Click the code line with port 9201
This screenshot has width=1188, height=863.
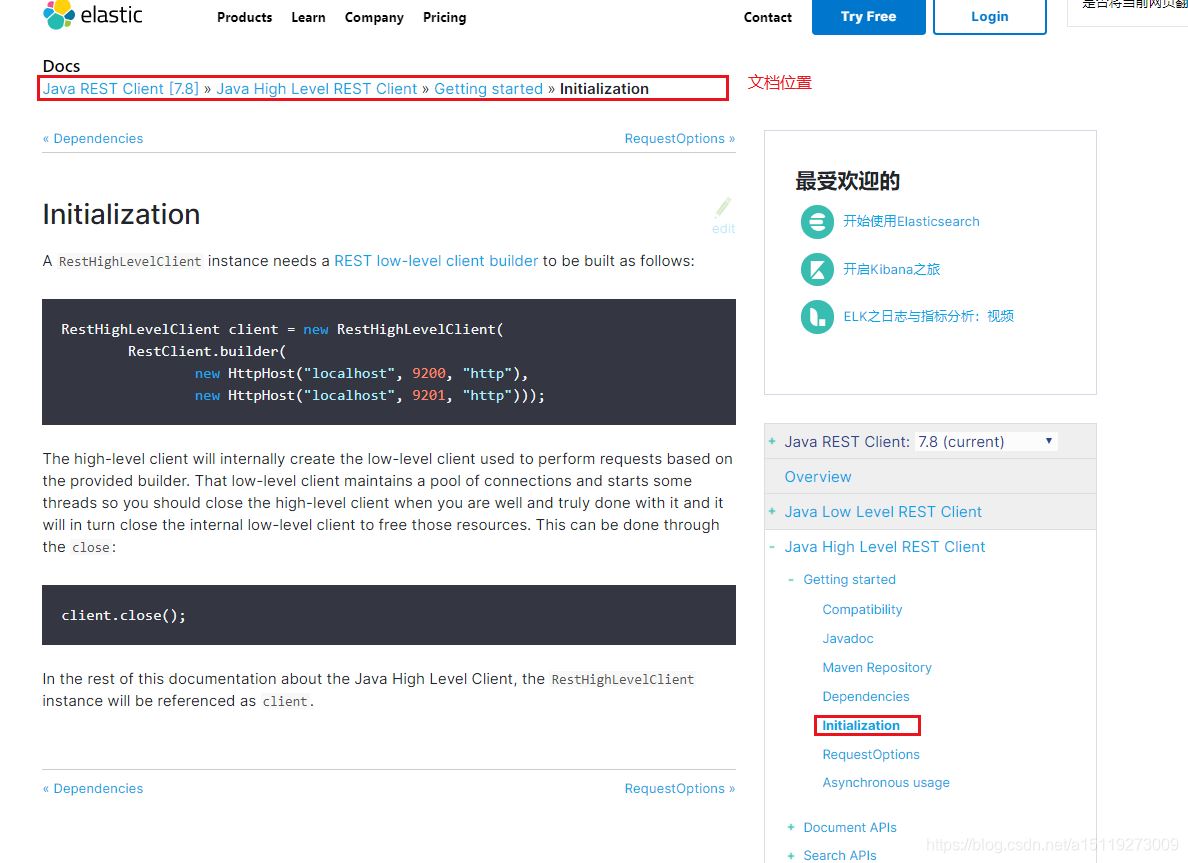click(370, 395)
